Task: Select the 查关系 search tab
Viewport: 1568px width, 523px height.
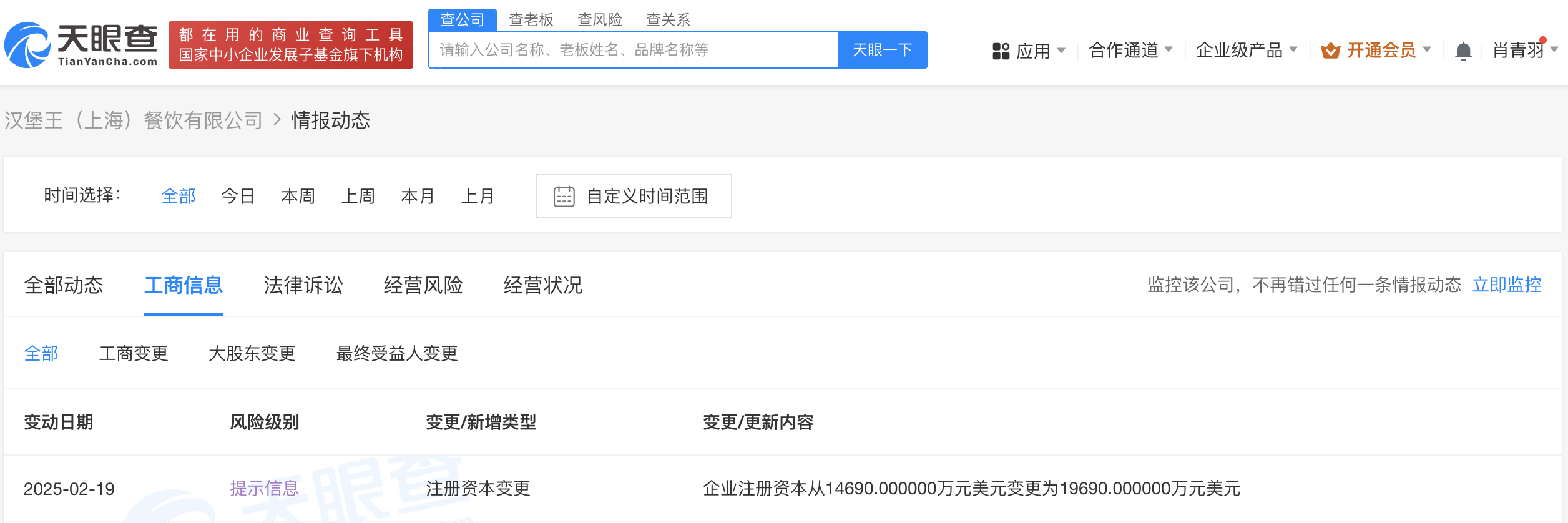Action: [x=669, y=20]
